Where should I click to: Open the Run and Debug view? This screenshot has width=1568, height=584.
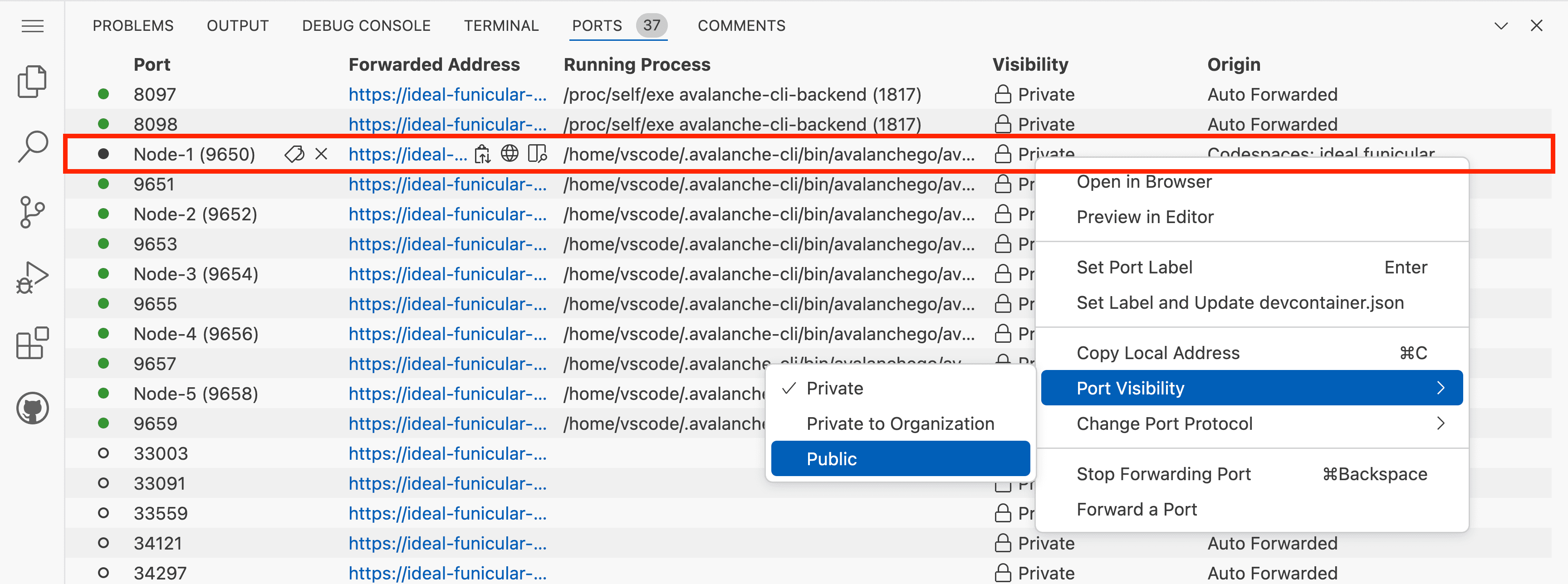tap(32, 278)
